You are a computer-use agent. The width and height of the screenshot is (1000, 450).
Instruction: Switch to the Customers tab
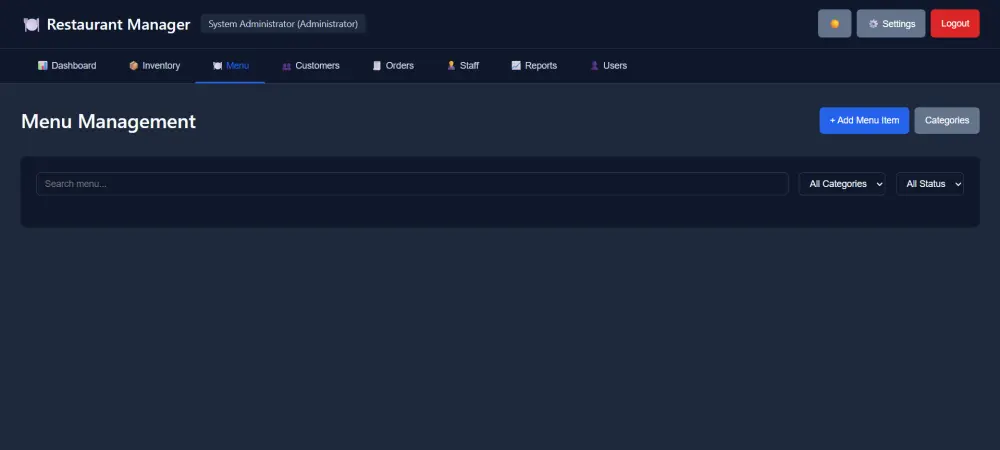tap(311, 66)
